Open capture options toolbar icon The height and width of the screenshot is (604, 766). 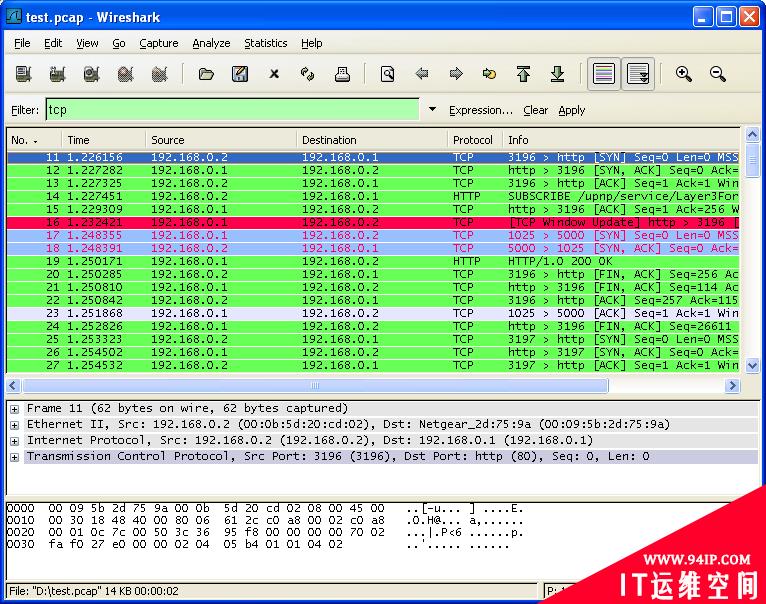coord(57,74)
